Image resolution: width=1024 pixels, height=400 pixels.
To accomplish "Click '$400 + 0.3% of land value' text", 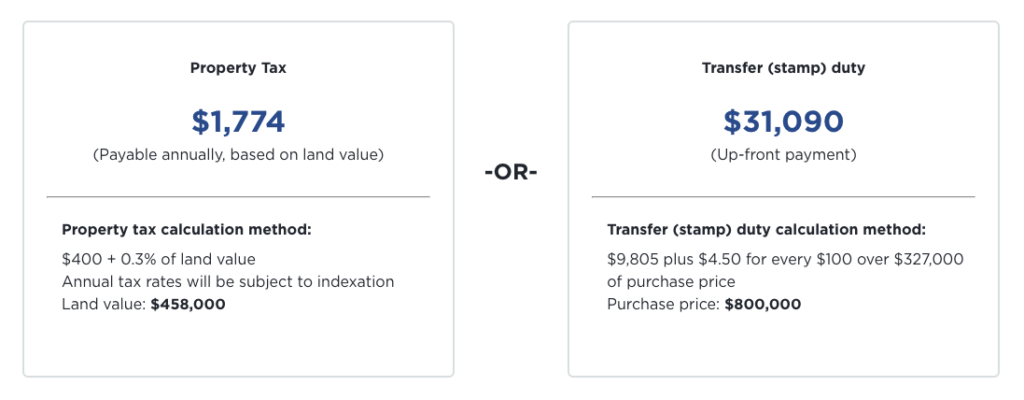I will (x=159, y=259).
